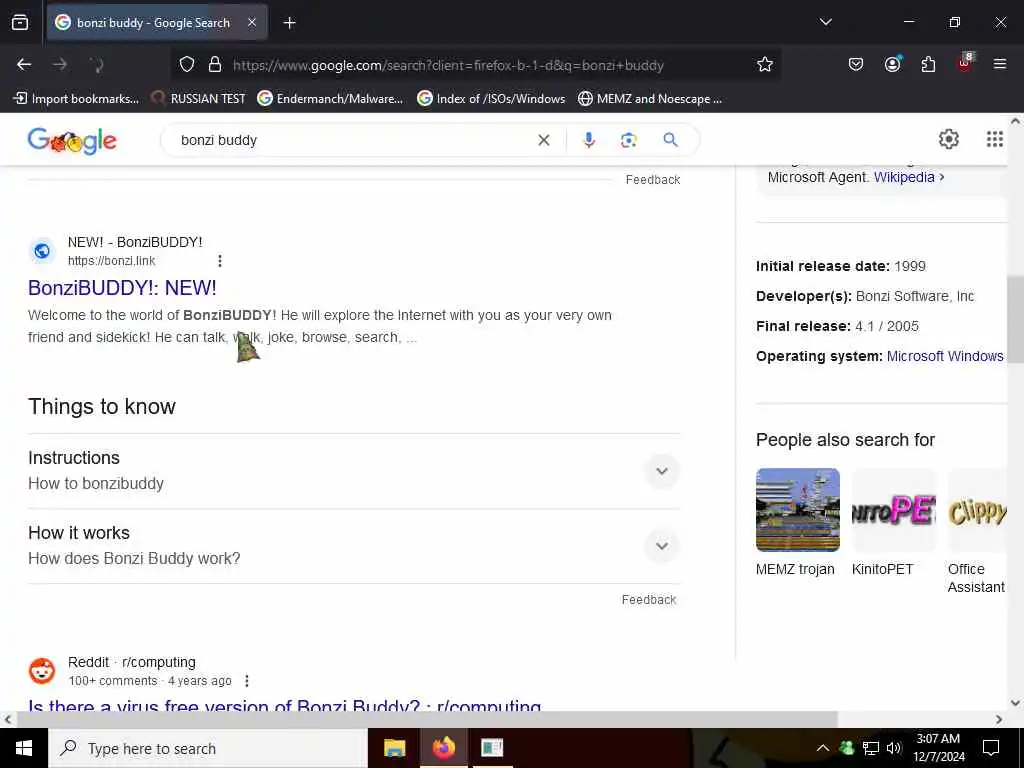Expand the How it works section
1024x768 pixels.
pos(354,546)
